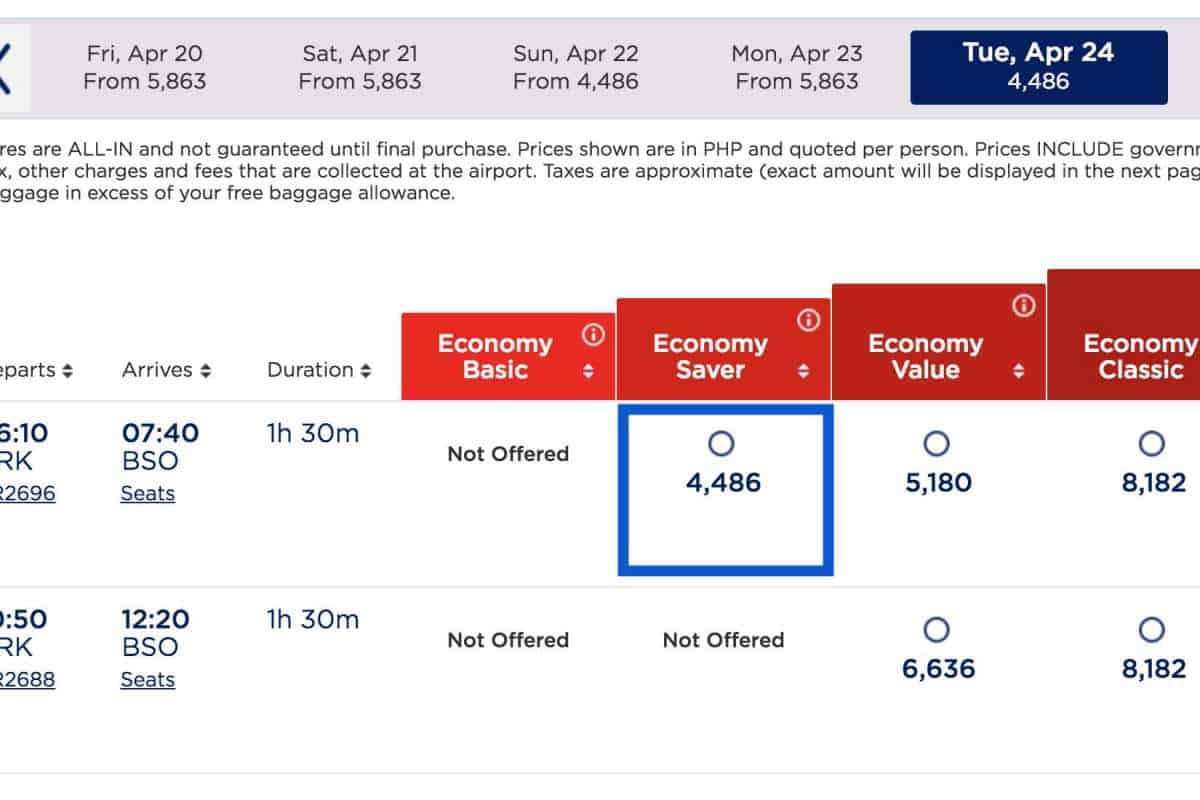
Task: Sort by Economy Saver fare arrows
Action: [803, 371]
